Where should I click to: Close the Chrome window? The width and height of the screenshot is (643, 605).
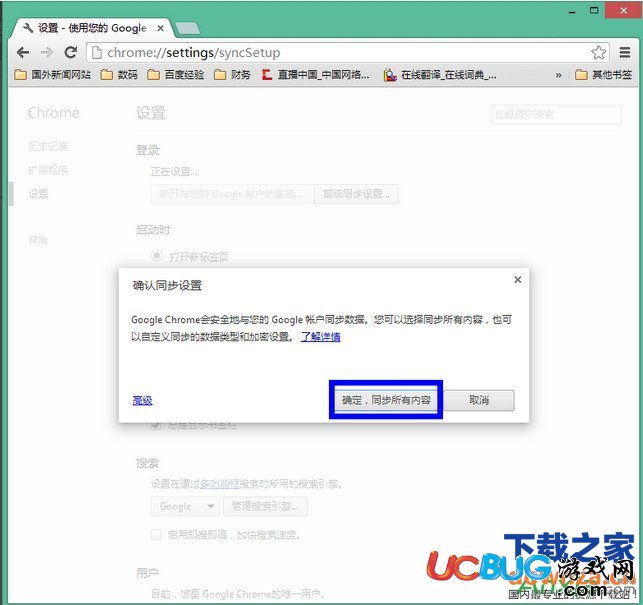click(x=624, y=10)
